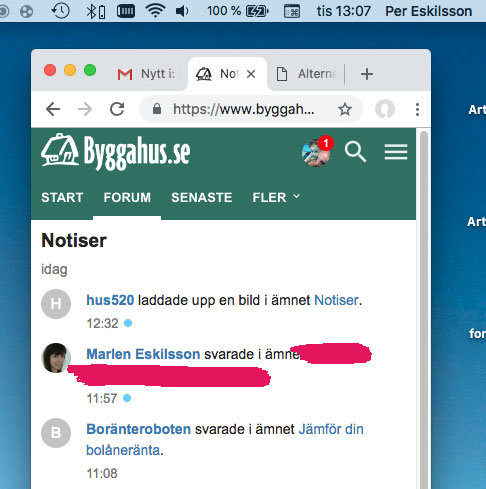Open the Notiser topic link
The height and width of the screenshot is (489, 486).
(x=337, y=300)
